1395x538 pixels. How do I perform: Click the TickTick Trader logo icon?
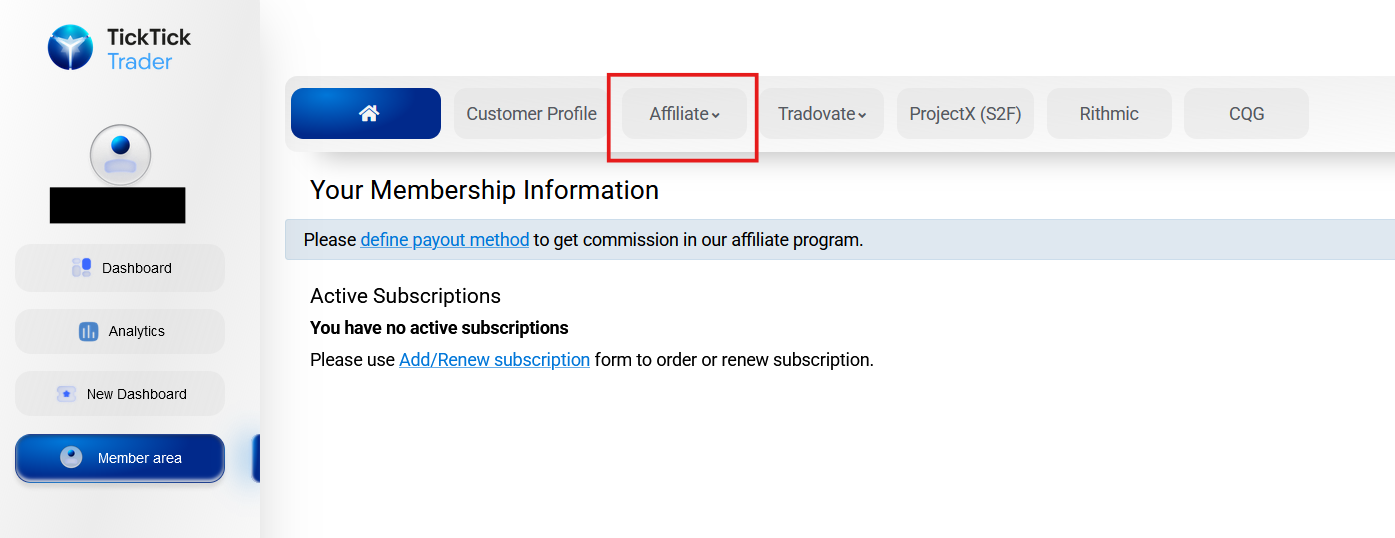[x=70, y=48]
